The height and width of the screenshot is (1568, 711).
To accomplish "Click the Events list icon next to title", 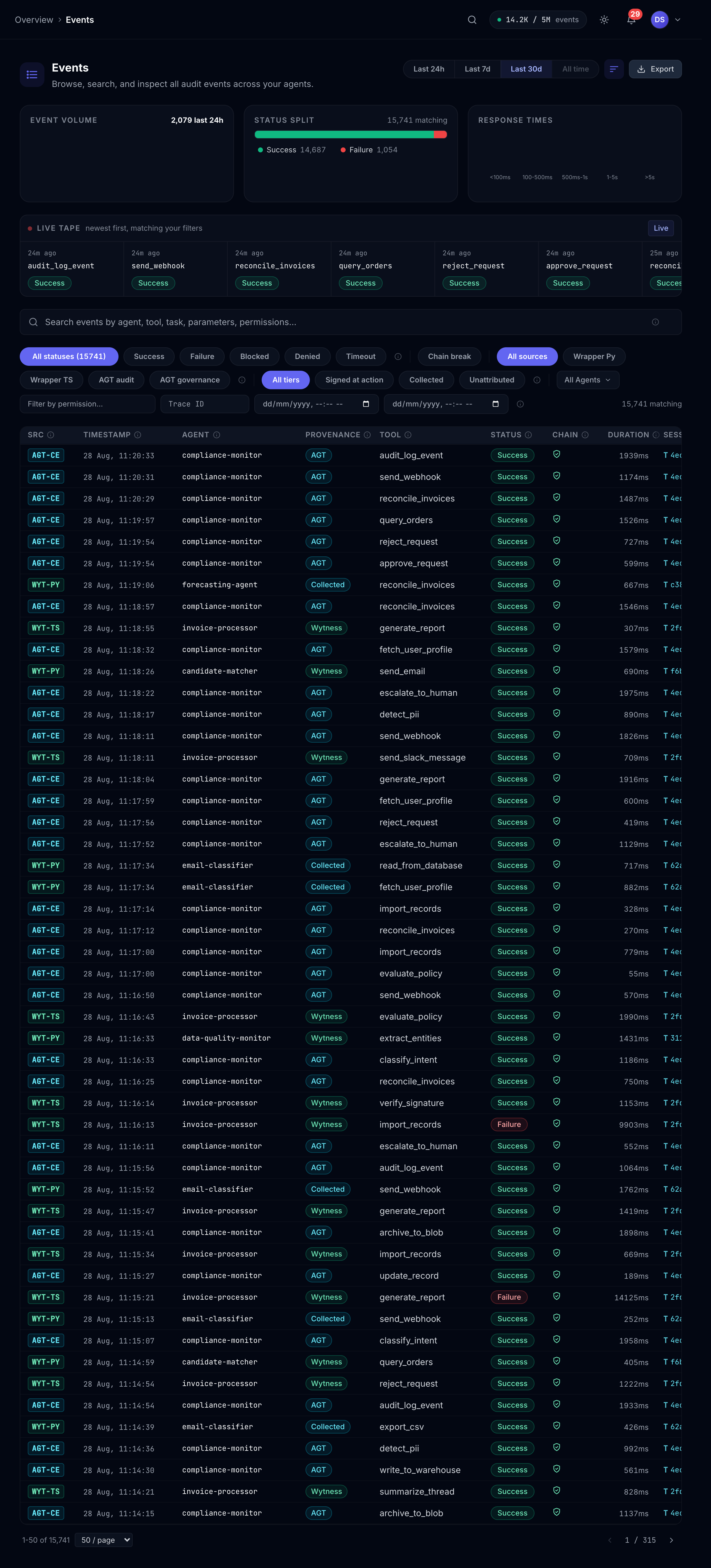I will (x=32, y=75).
